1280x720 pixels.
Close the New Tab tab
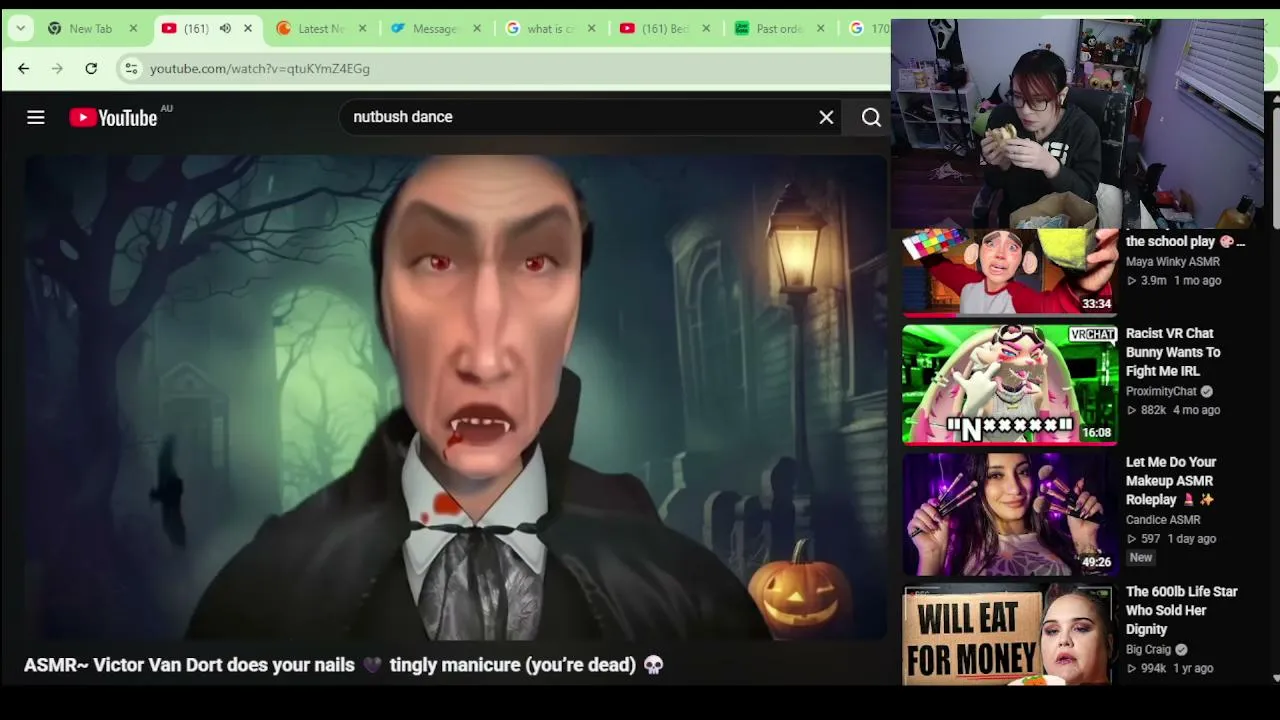point(133,28)
